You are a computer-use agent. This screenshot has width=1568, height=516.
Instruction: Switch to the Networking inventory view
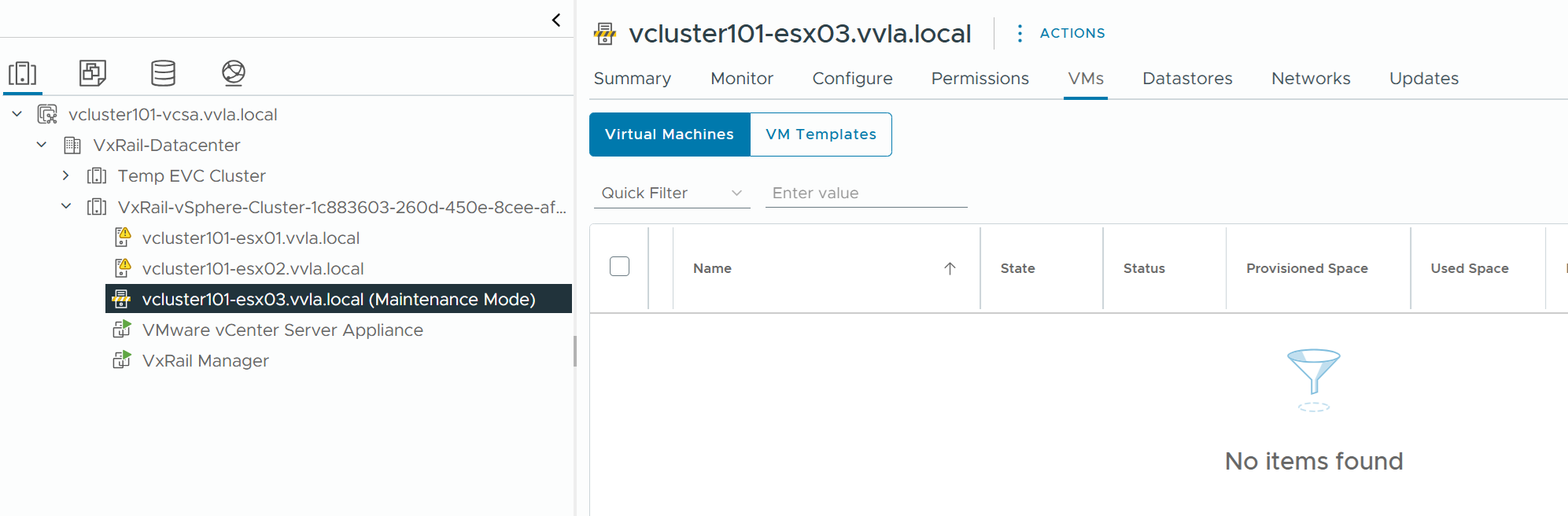point(234,73)
